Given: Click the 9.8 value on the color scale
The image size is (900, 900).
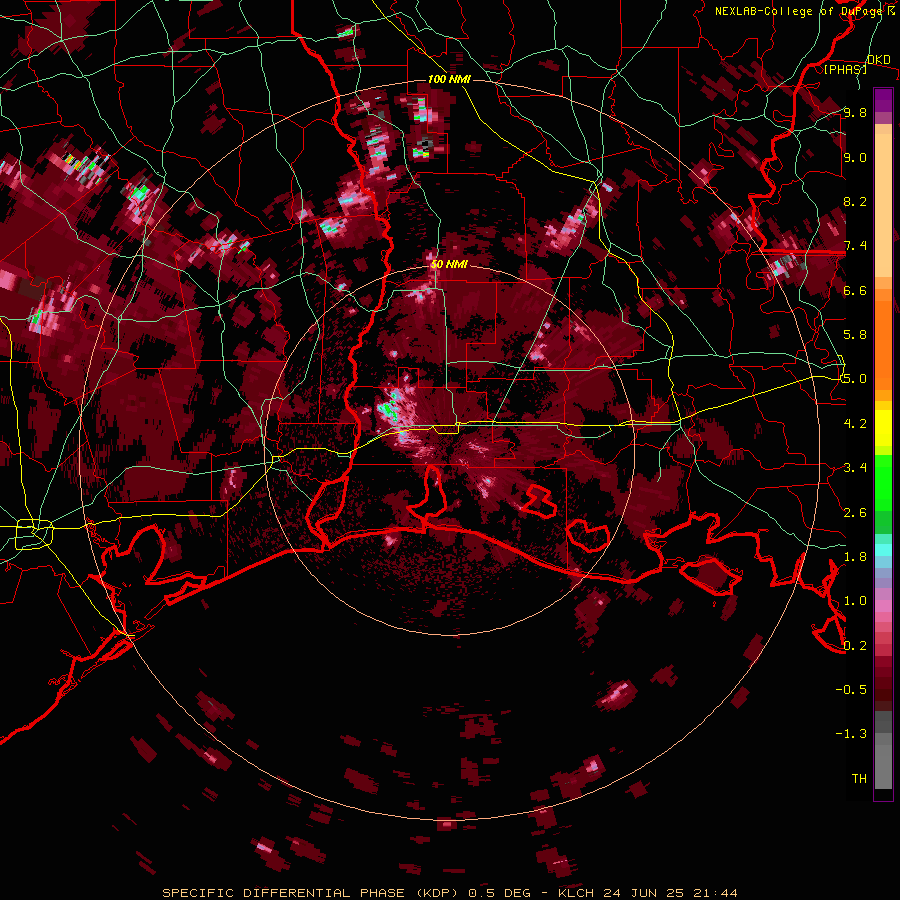Looking at the screenshot, I should click(855, 112).
